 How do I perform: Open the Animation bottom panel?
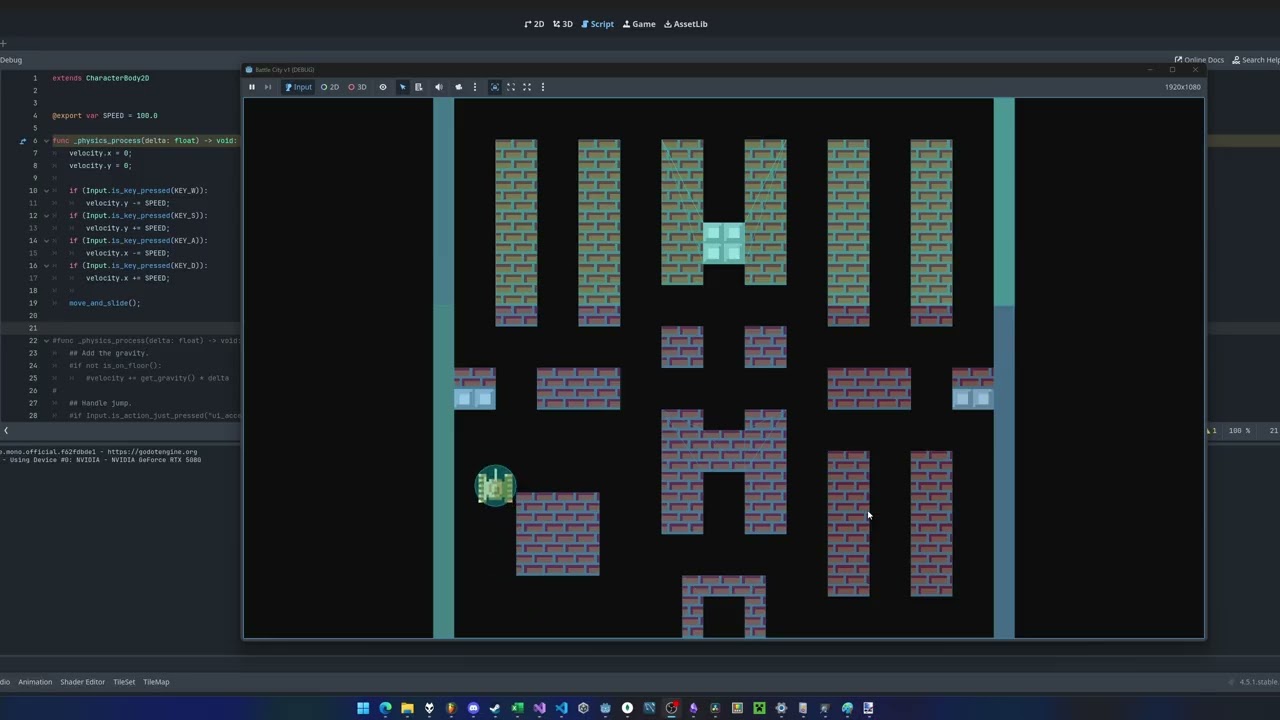[35, 682]
